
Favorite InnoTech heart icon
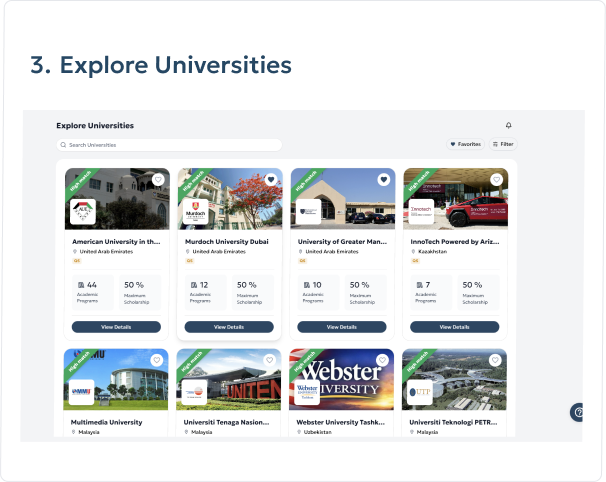[x=496, y=179]
